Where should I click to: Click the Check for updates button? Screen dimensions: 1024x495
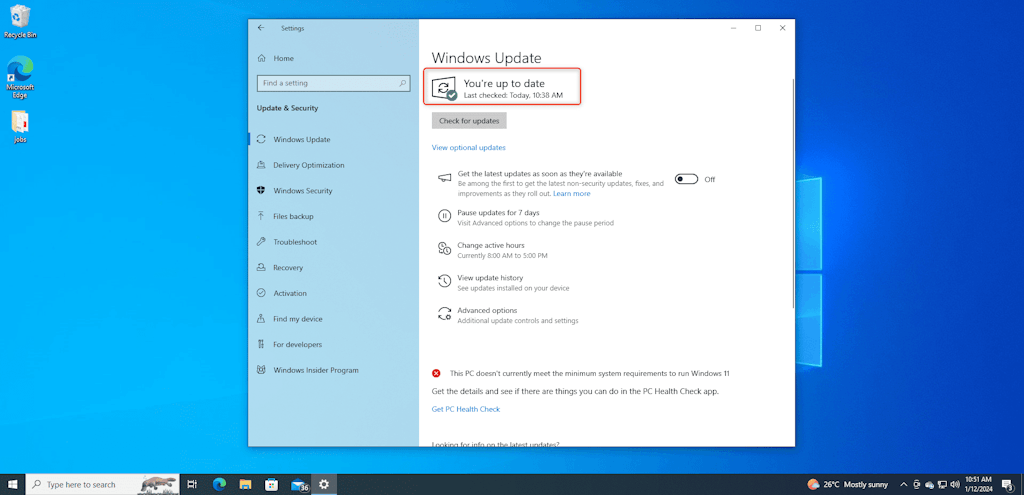click(x=469, y=121)
